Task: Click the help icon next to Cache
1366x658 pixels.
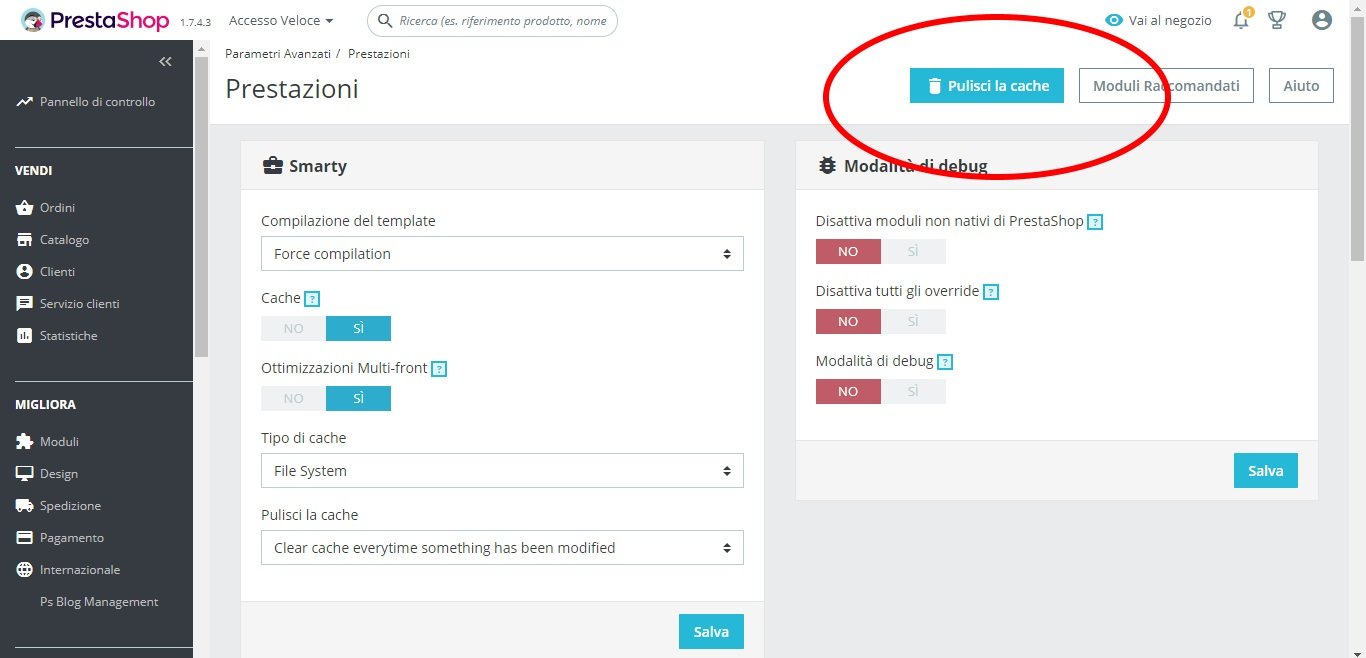Action: (312, 298)
